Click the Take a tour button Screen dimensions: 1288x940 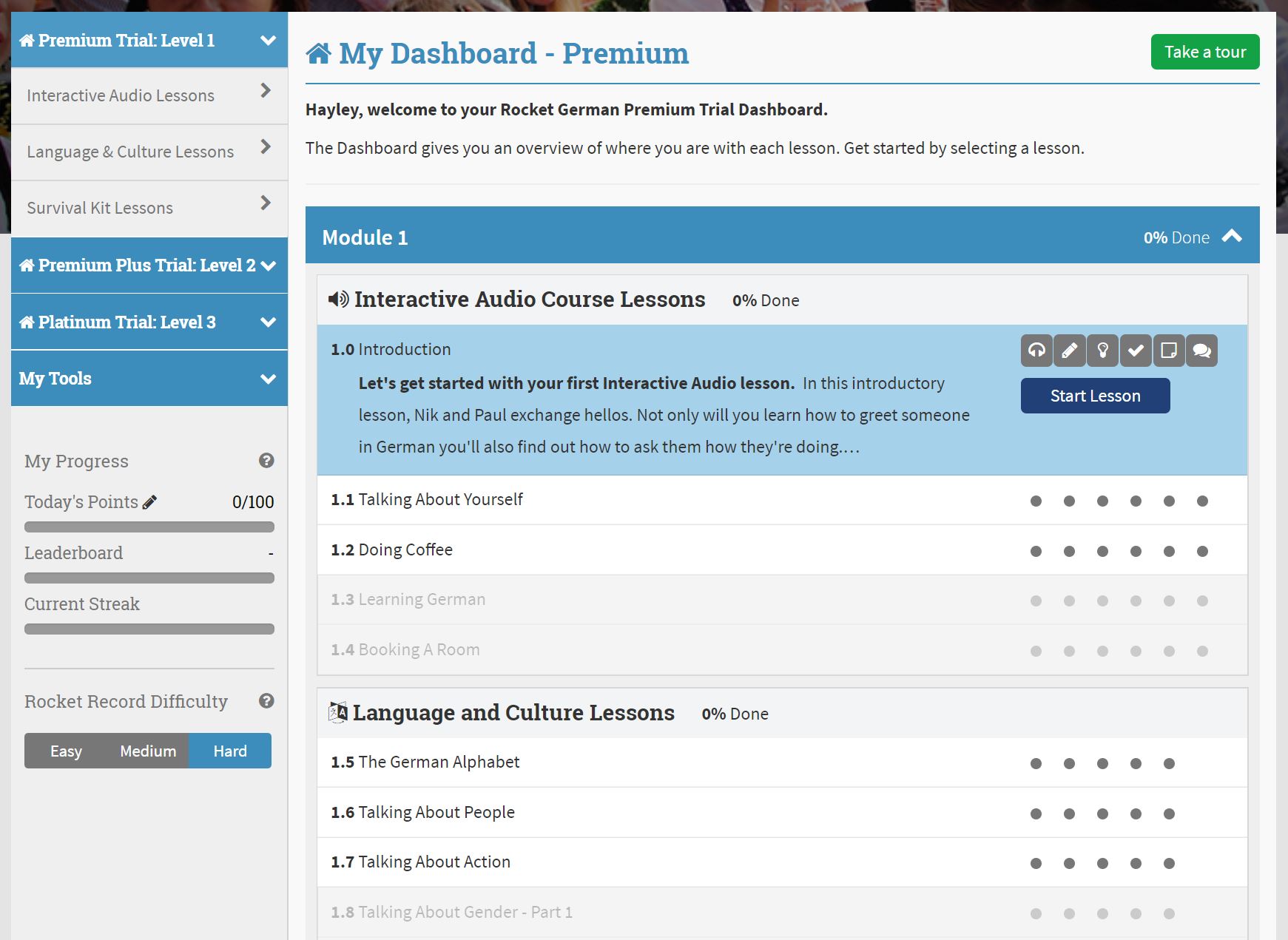[1204, 52]
